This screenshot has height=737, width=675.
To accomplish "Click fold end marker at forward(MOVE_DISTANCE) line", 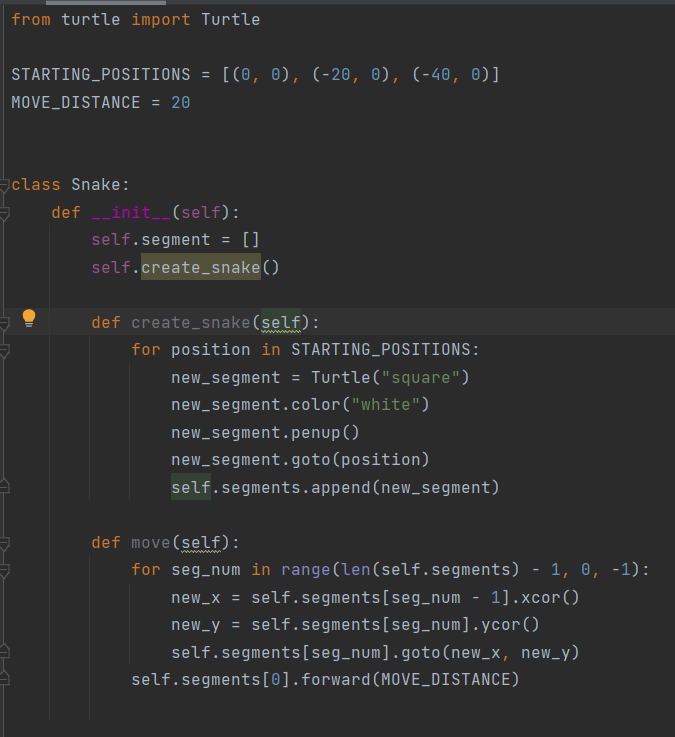I will (4, 678).
